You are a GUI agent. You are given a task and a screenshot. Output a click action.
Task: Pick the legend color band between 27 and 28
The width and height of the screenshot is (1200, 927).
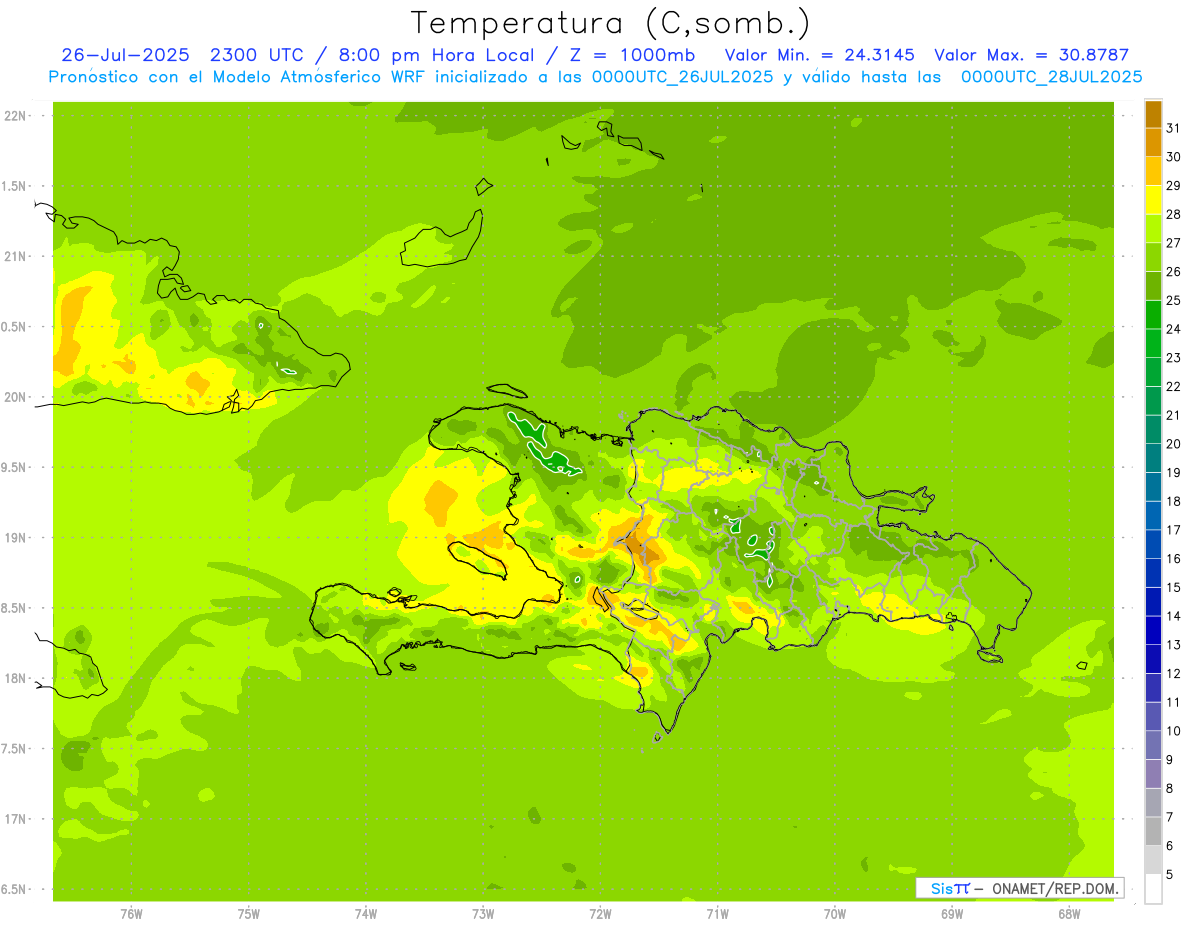(1153, 229)
